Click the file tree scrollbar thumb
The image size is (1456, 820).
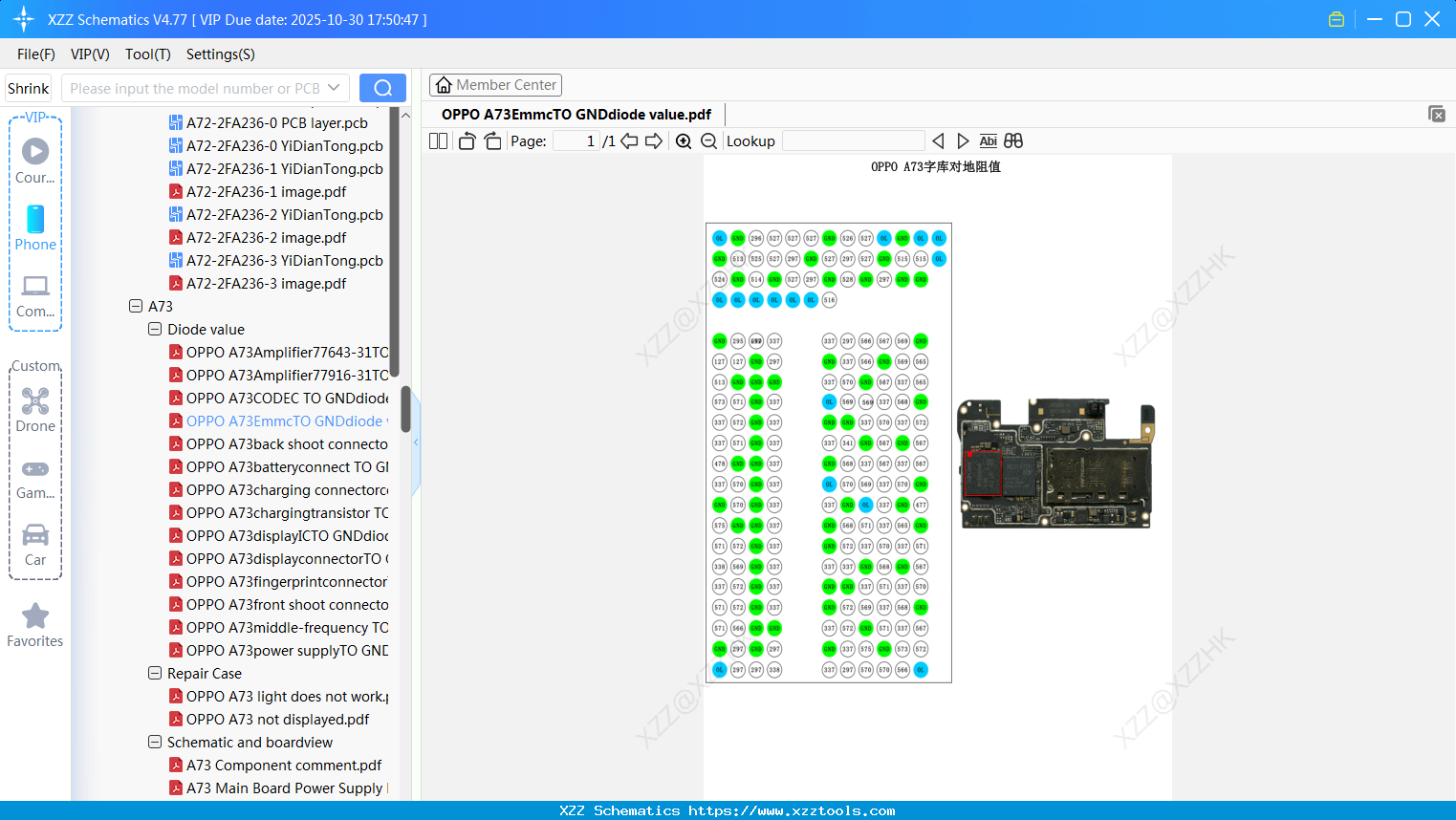click(404, 408)
